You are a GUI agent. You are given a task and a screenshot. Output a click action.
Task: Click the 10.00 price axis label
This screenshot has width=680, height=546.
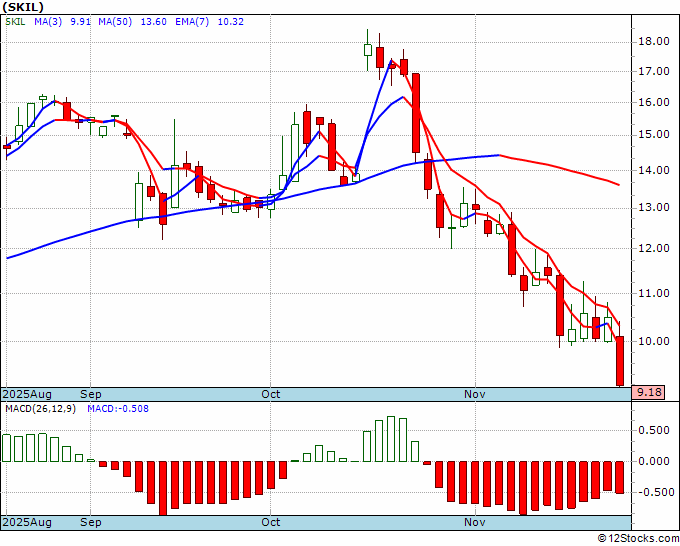(x=654, y=341)
